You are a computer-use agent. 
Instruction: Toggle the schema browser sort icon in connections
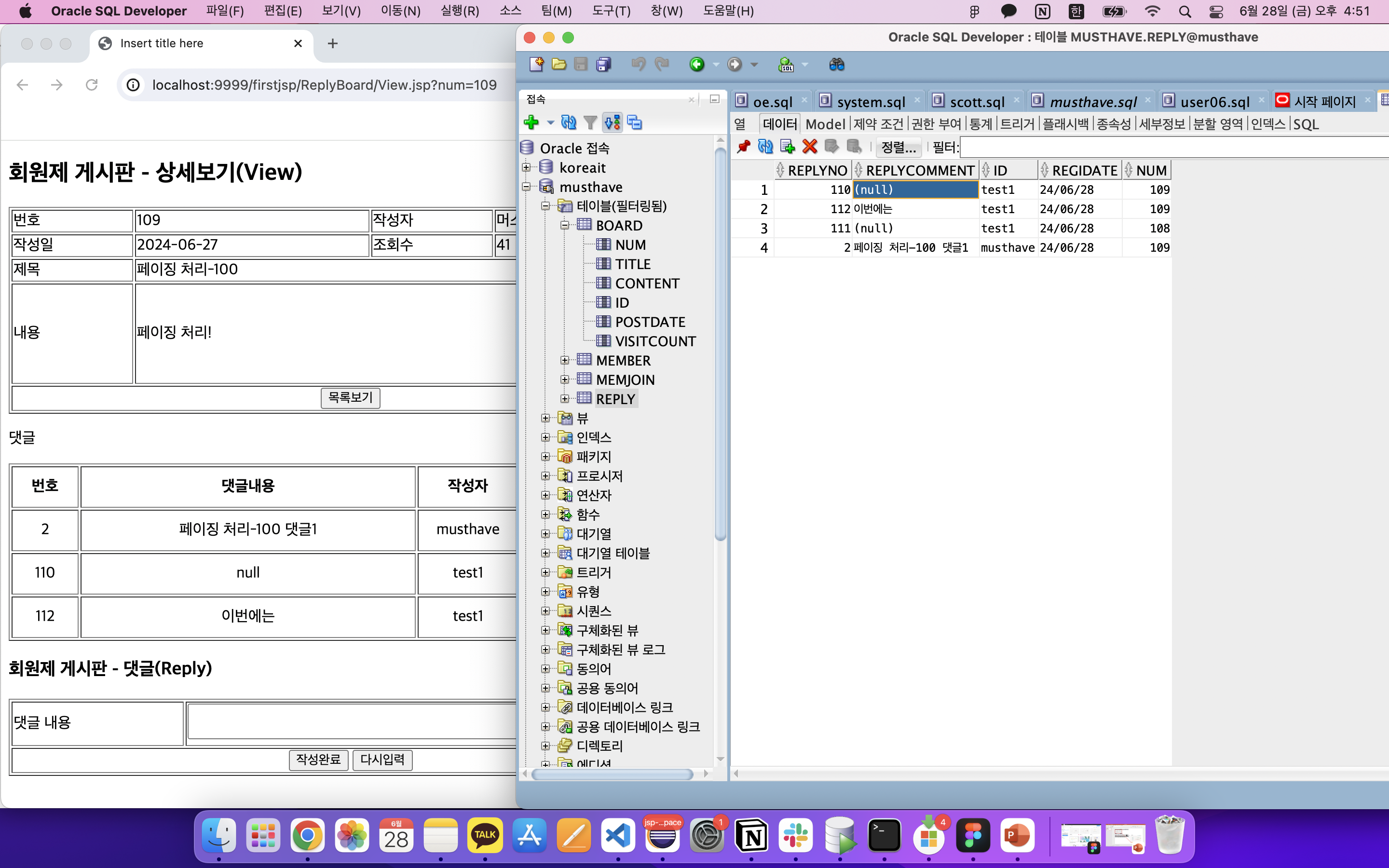click(x=612, y=122)
